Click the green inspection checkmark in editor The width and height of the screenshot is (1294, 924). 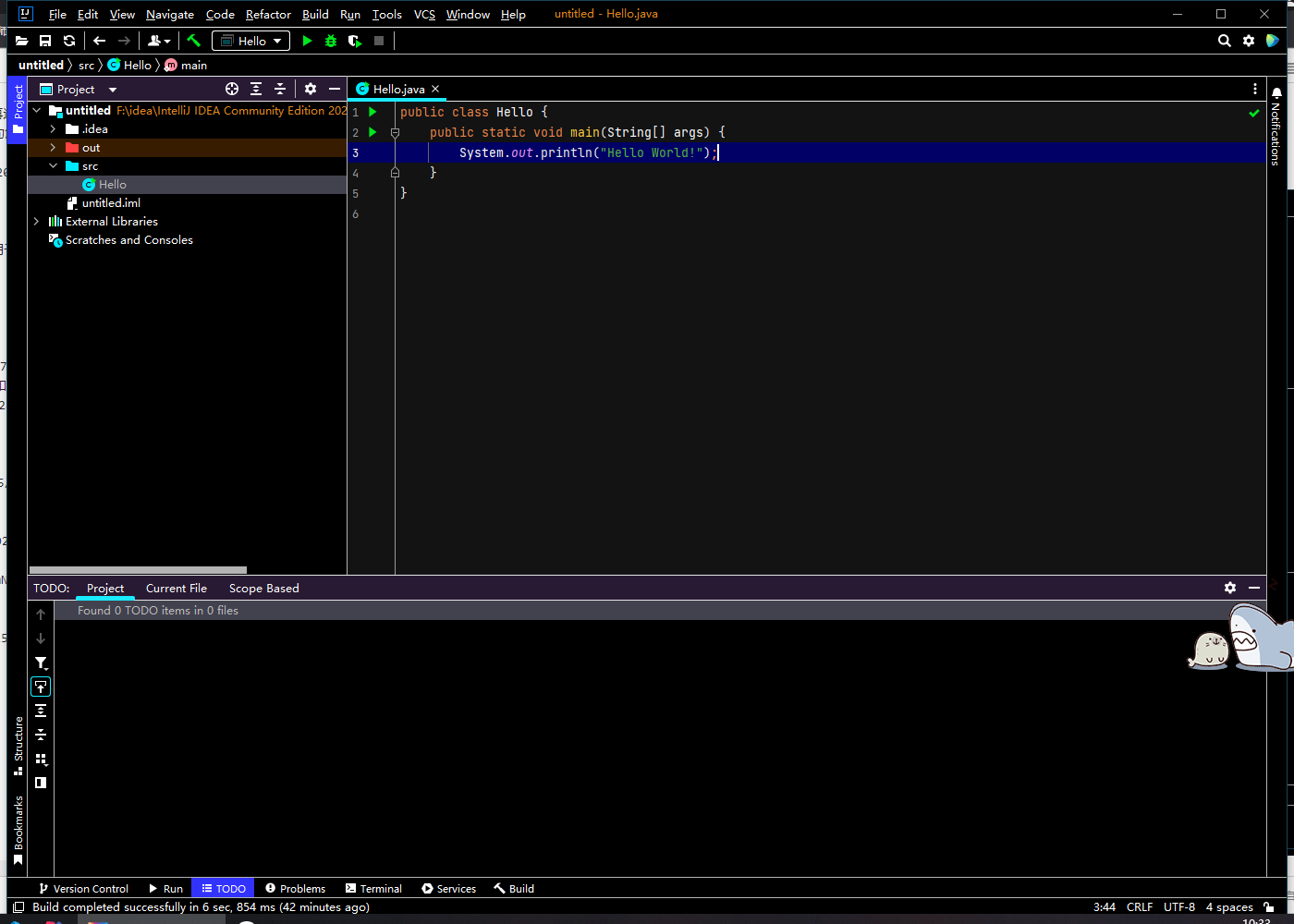click(x=1254, y=113)
